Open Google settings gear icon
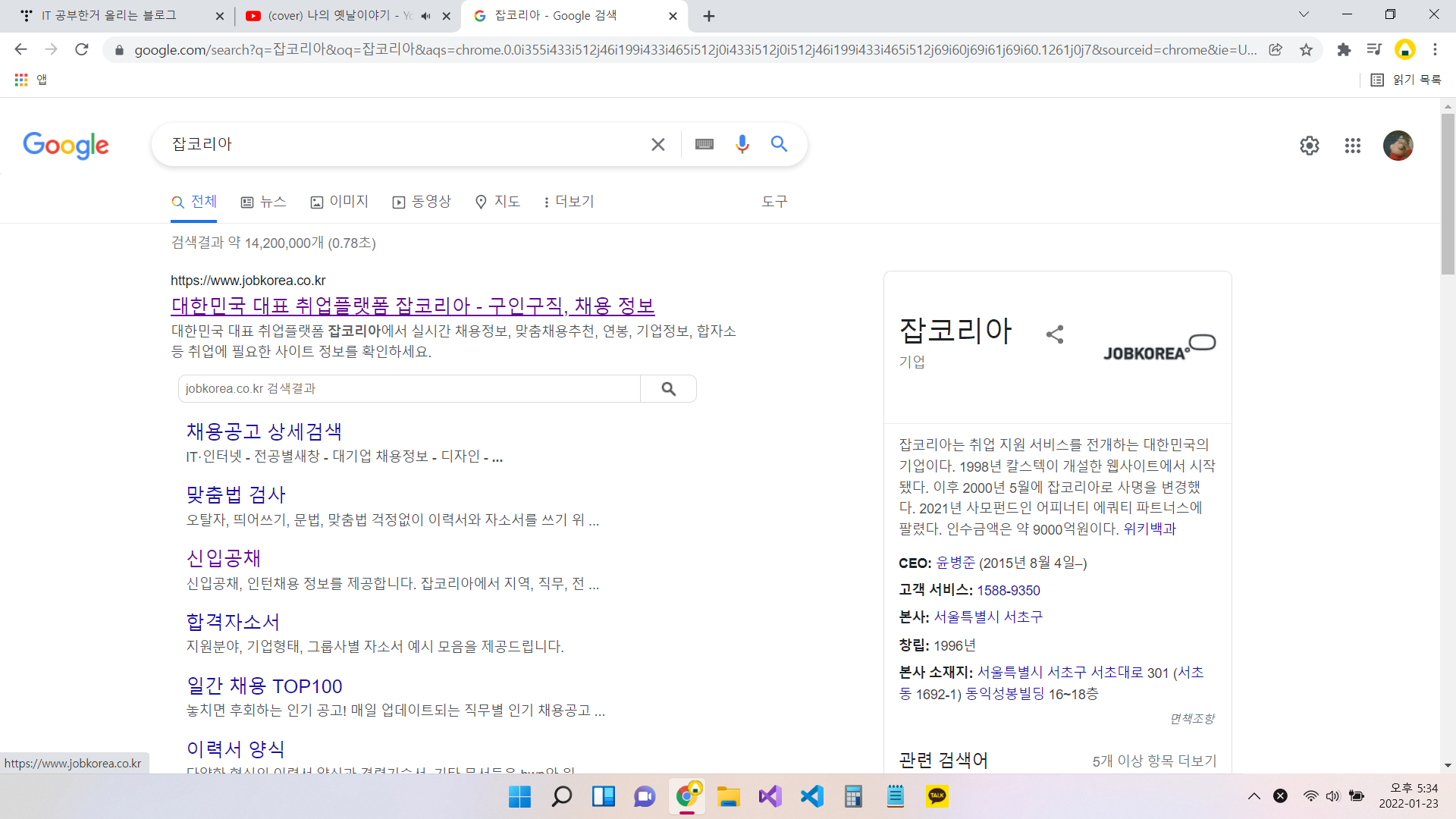Screen dimensions: 1456x819 [x=1309, y=146]
